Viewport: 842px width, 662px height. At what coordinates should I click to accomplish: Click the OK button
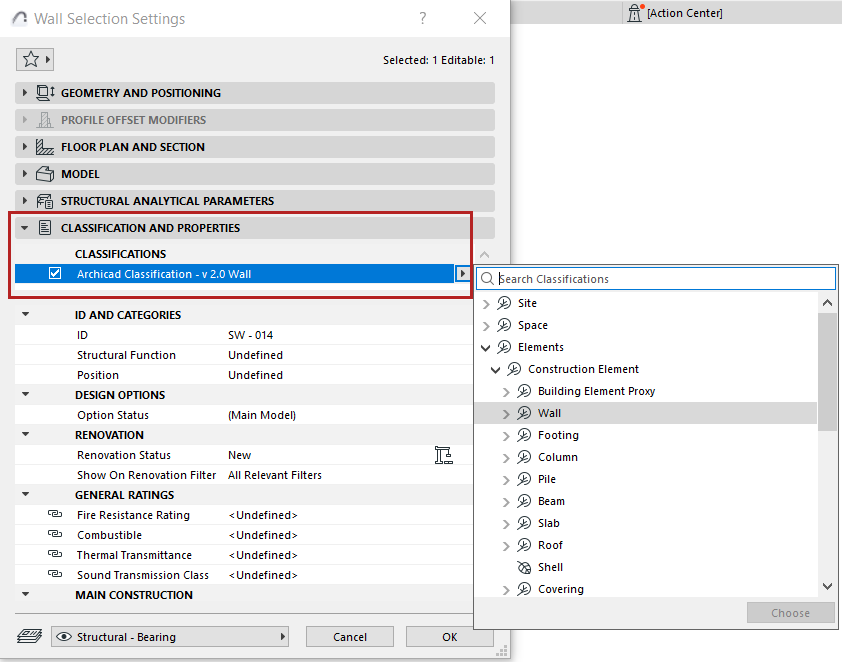[x=449, y=637]
